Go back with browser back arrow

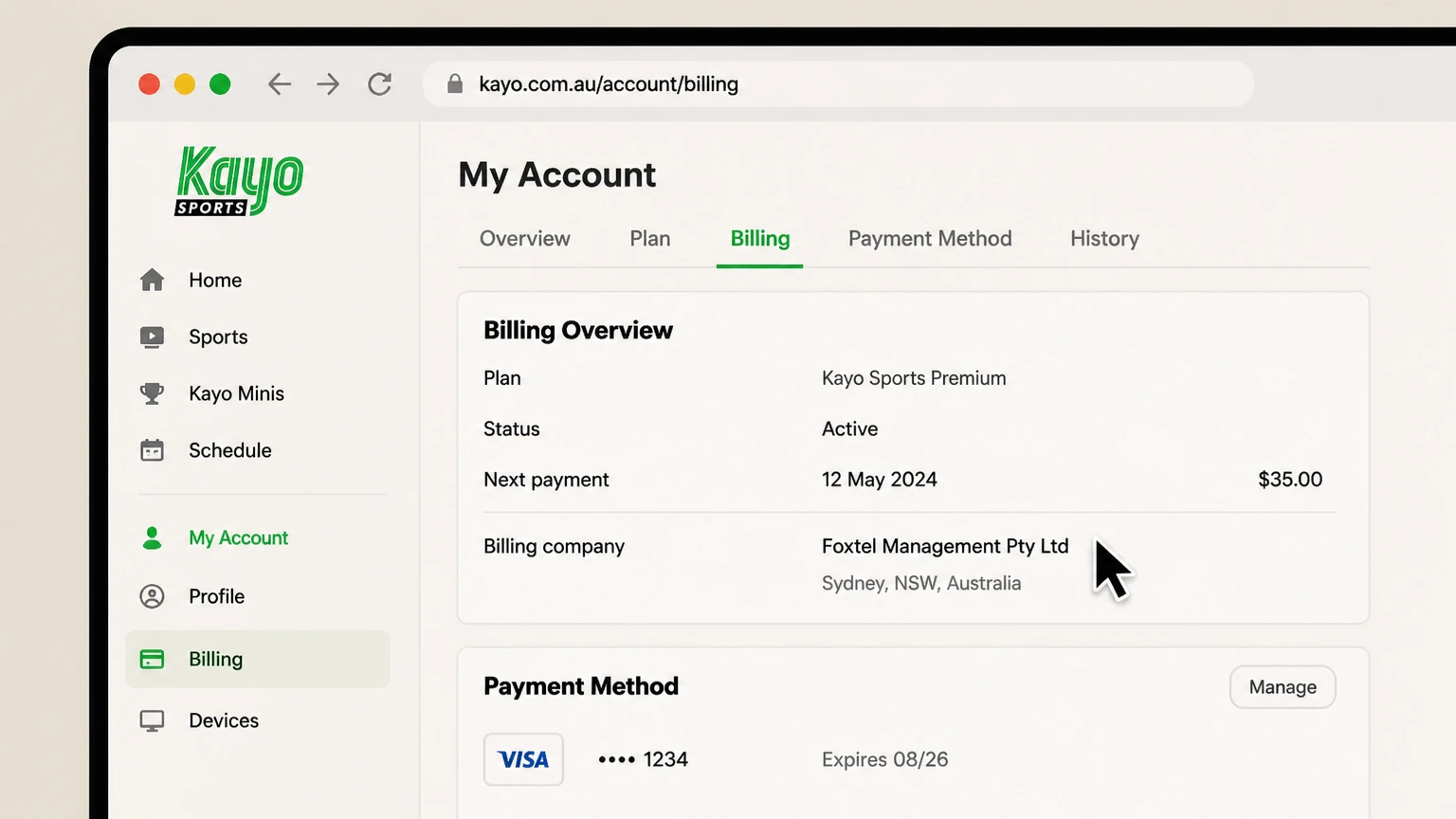coord(279,84)
